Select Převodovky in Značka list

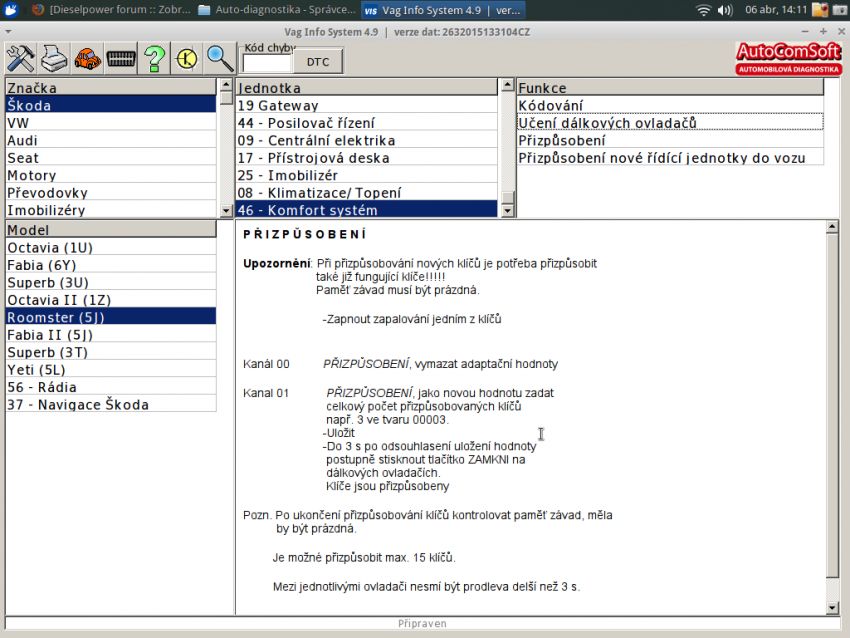click(x=111, y=192)
